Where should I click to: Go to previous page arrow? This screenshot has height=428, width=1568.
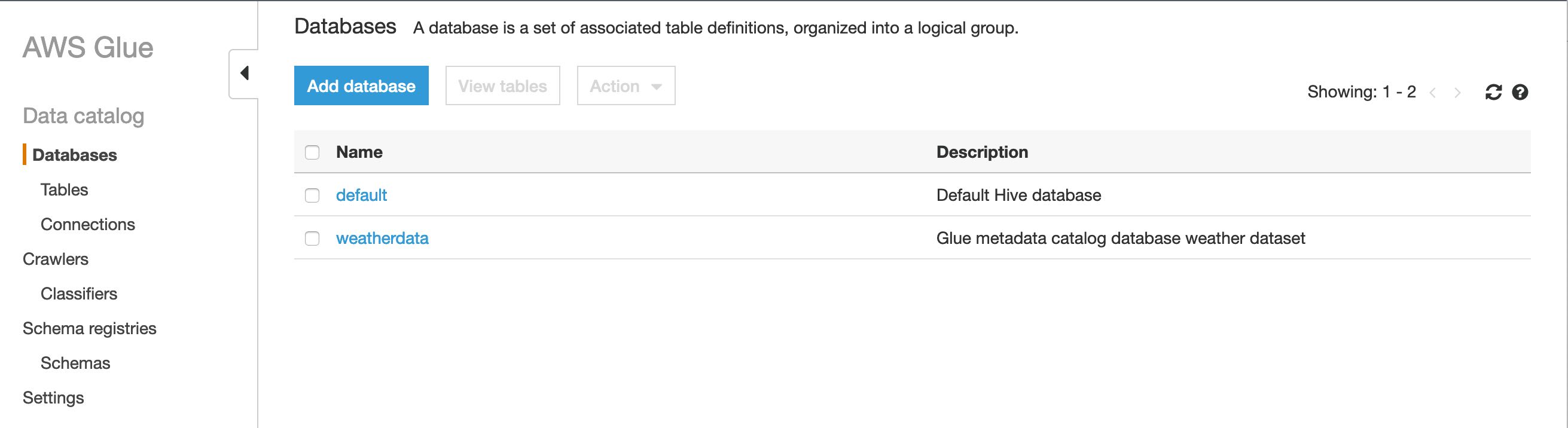point(1433,93)
